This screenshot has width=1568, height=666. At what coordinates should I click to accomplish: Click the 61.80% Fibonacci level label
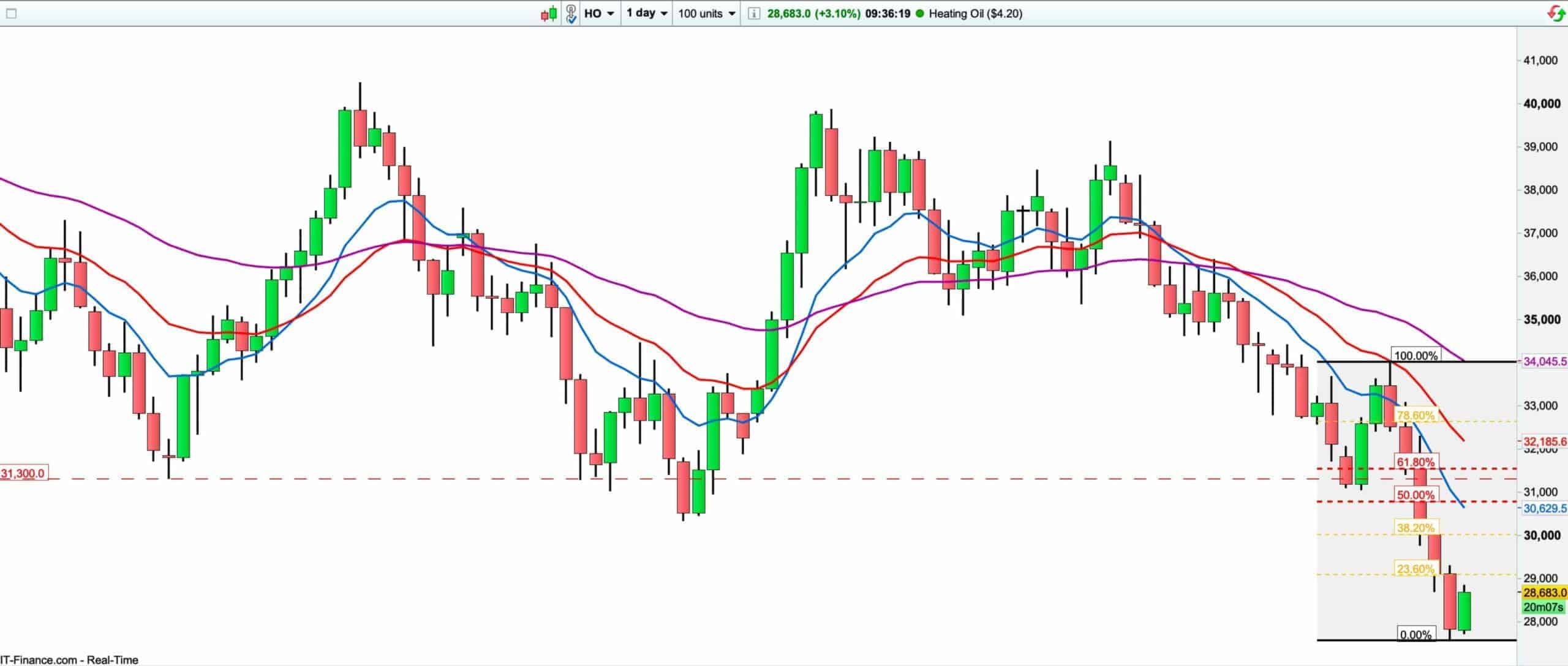point(1415,462)
